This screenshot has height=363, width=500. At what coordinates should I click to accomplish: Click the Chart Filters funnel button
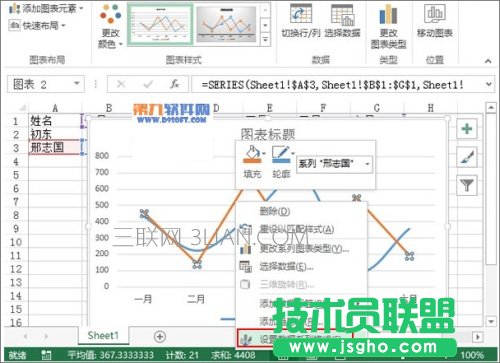(467, 185)
